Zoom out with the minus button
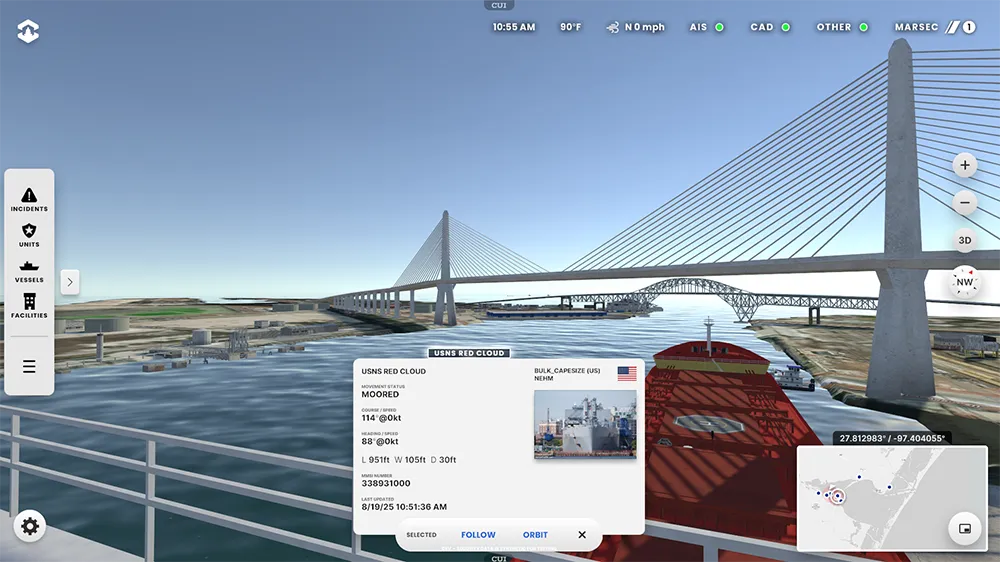The image size is (1000, 562). (964, 203)
